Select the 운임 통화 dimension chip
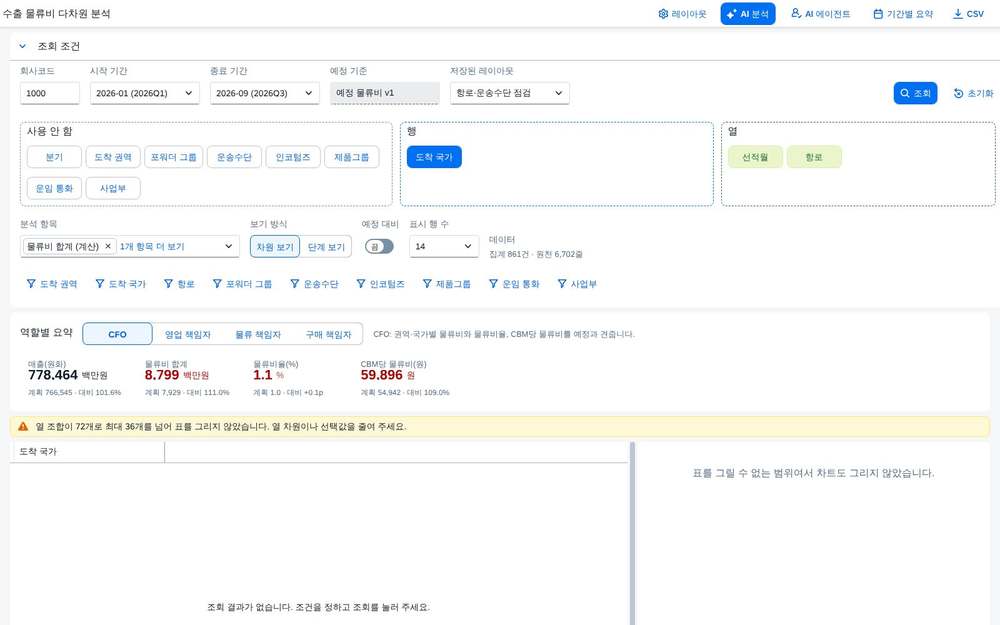The height and width of the screenshot is (625, 1000). pyautogui.click(x=54, y=188)
